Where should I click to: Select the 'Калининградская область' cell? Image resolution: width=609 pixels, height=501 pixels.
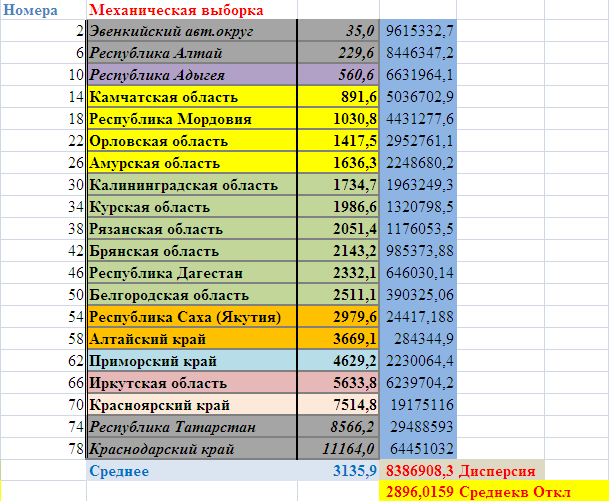[192, 184]
